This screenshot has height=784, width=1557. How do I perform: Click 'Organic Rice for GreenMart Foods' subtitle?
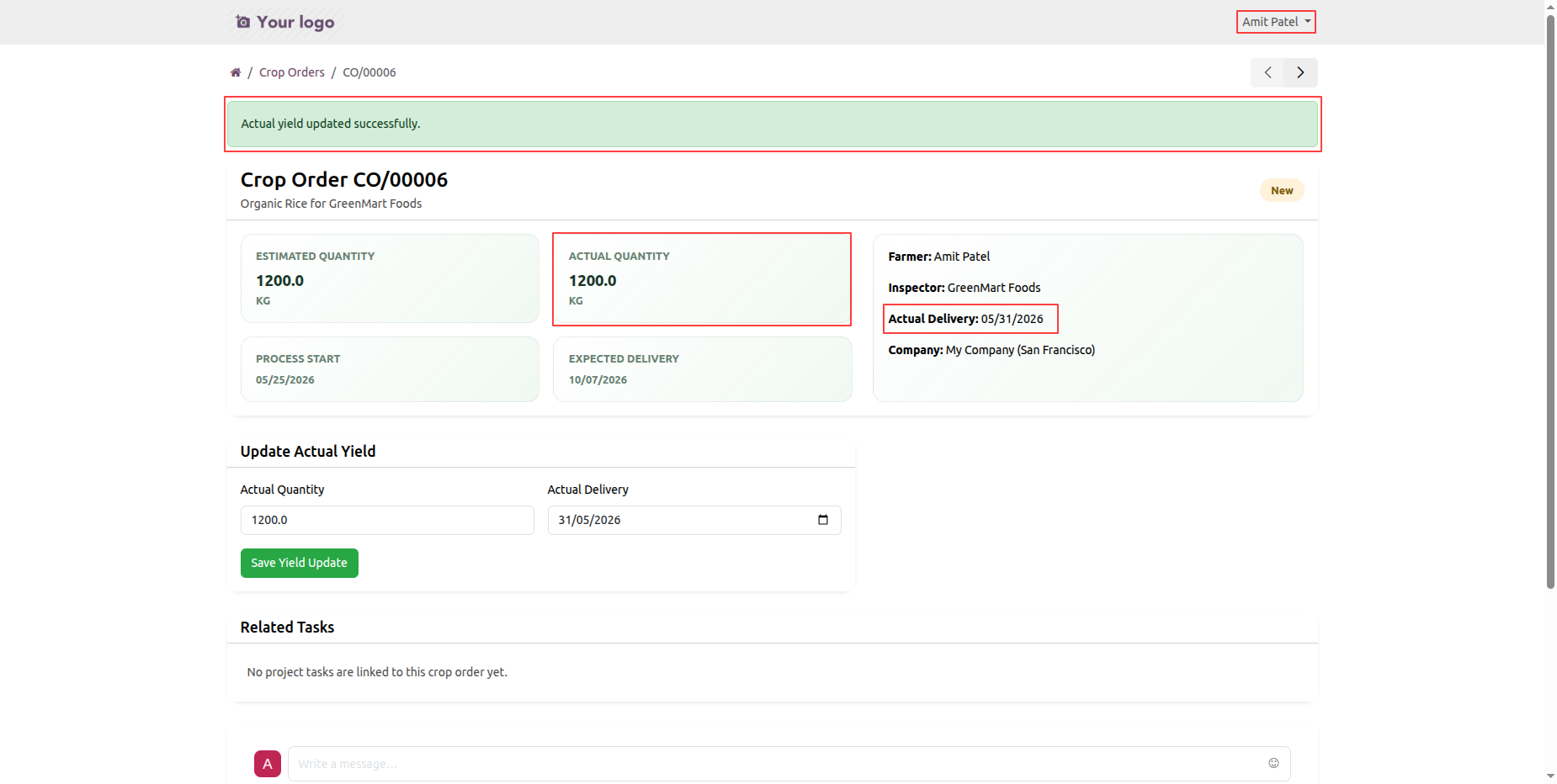tap(332, 204)
